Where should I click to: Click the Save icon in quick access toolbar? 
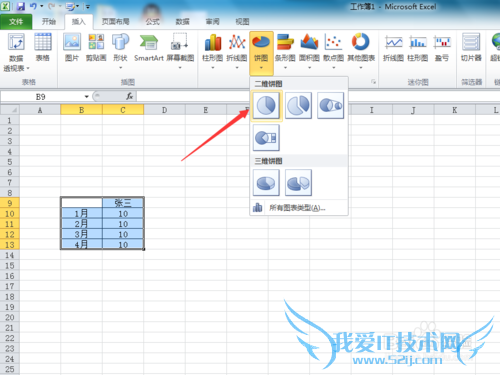pos(21,6)
